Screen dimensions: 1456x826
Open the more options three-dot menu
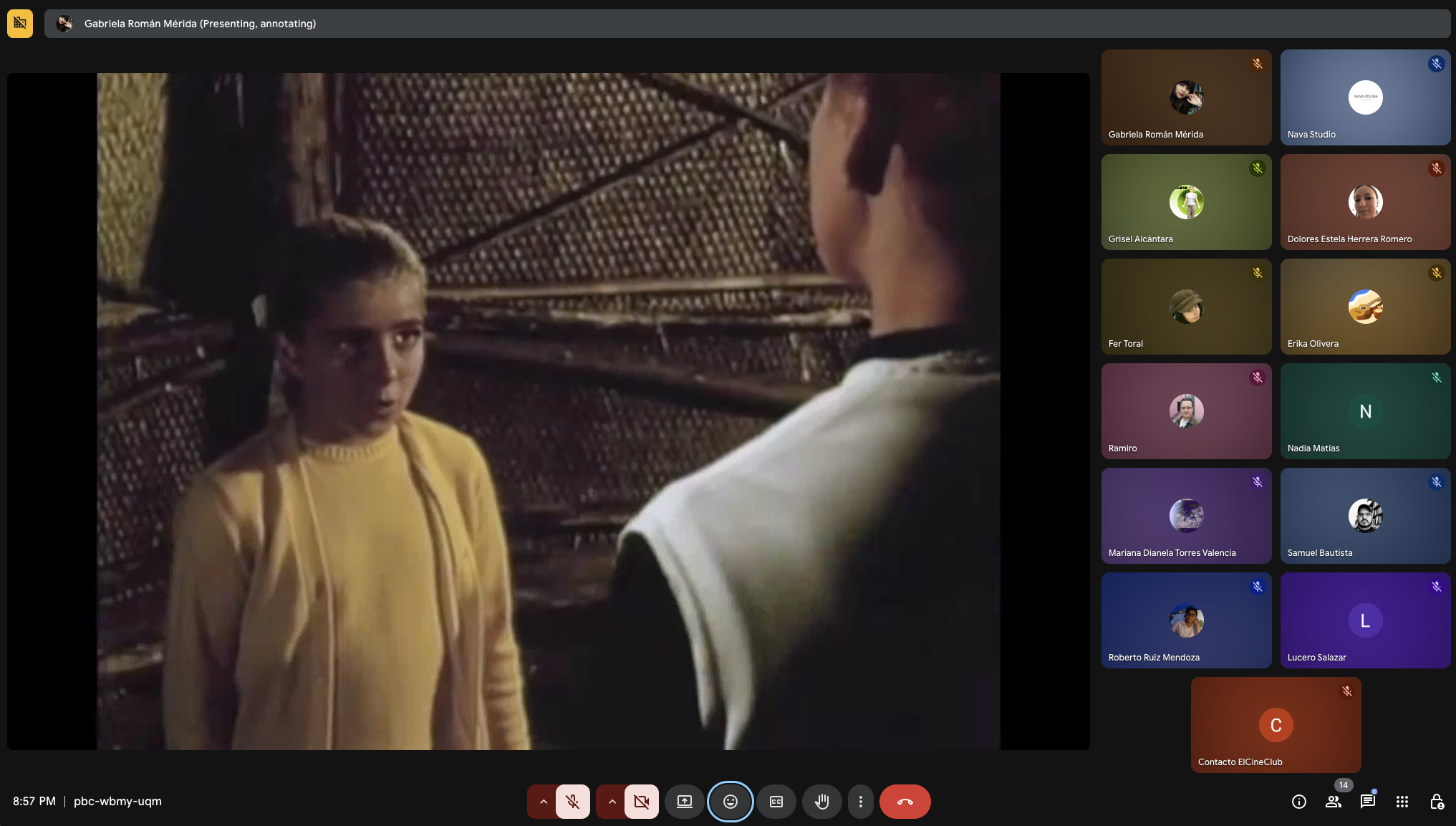coord(860,802)
